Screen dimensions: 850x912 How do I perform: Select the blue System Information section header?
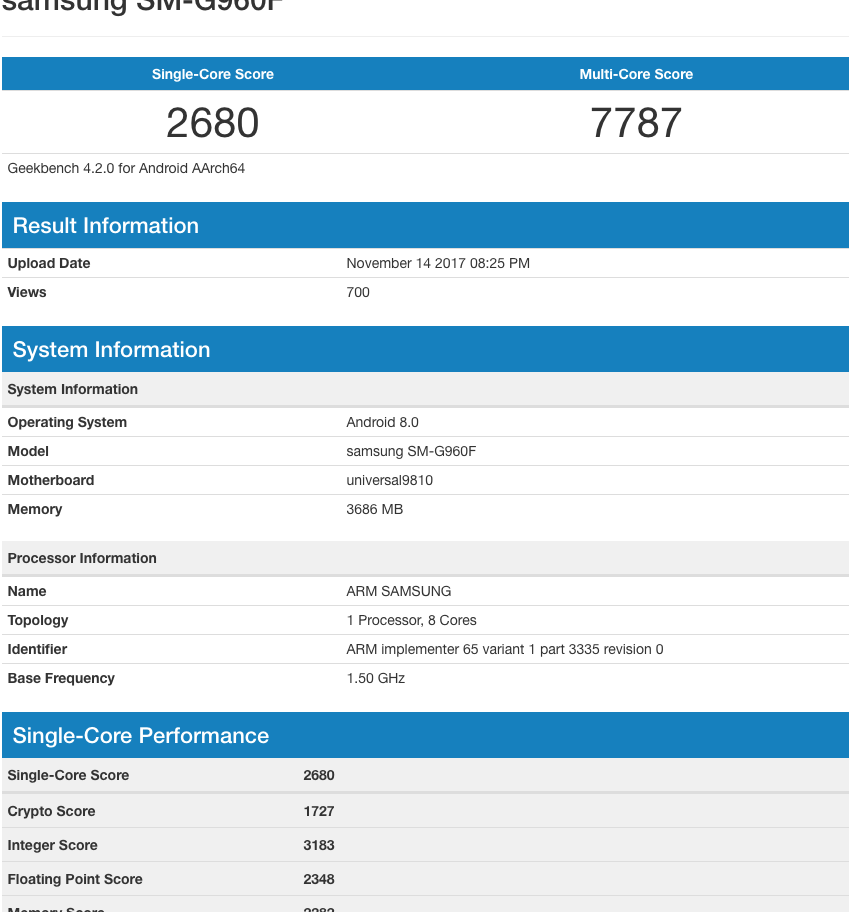click(111, 350)
